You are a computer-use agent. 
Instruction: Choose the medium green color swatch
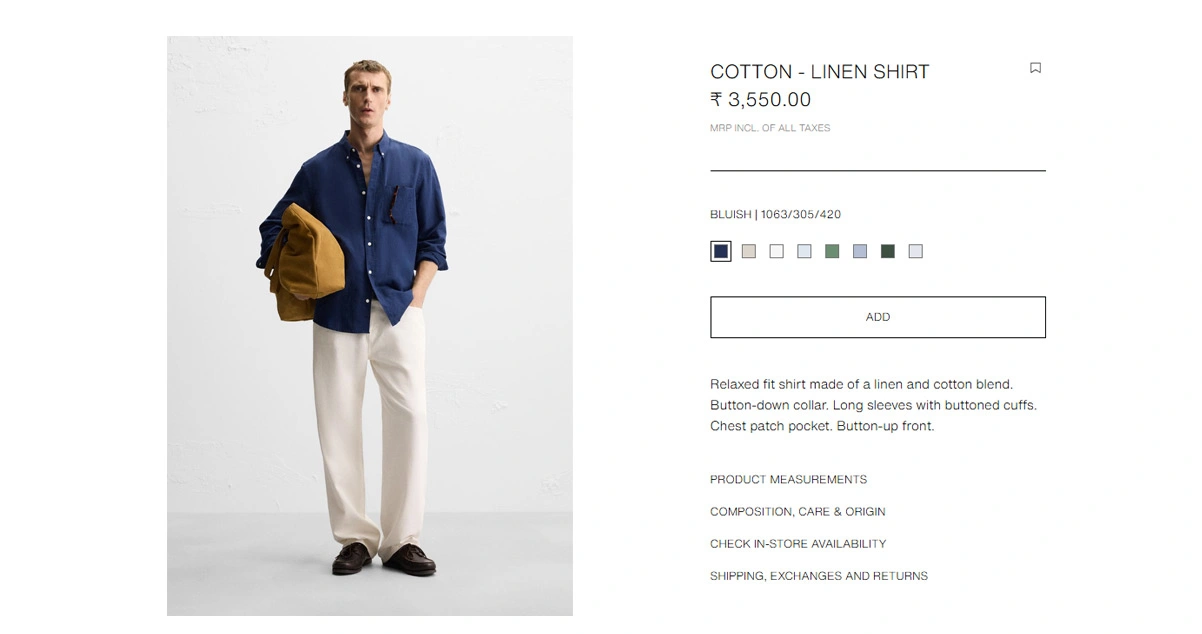pos(832,251)
